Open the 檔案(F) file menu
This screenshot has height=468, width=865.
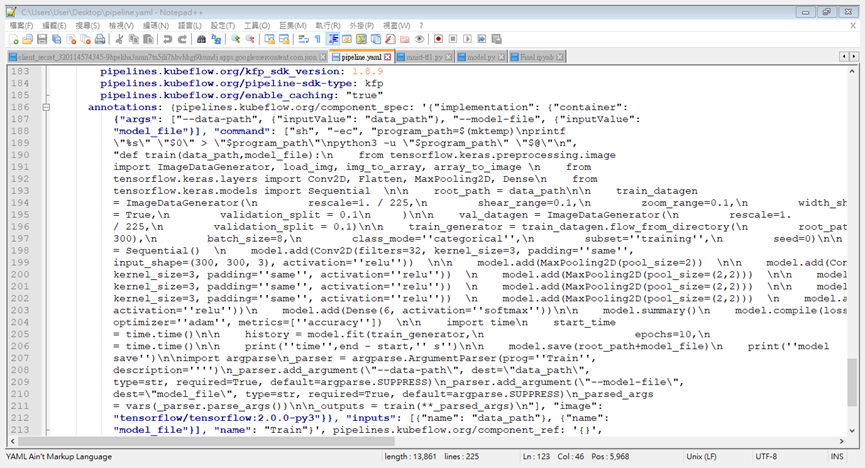(x=21, y=25)
